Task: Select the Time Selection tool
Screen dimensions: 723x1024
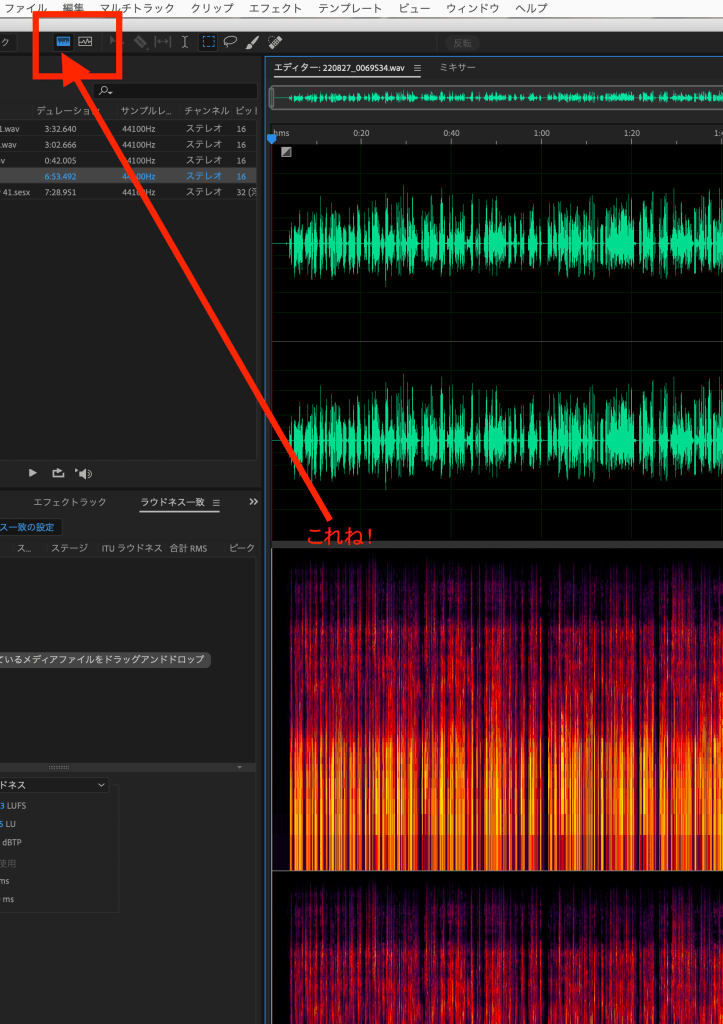Action: coord(185,42)
